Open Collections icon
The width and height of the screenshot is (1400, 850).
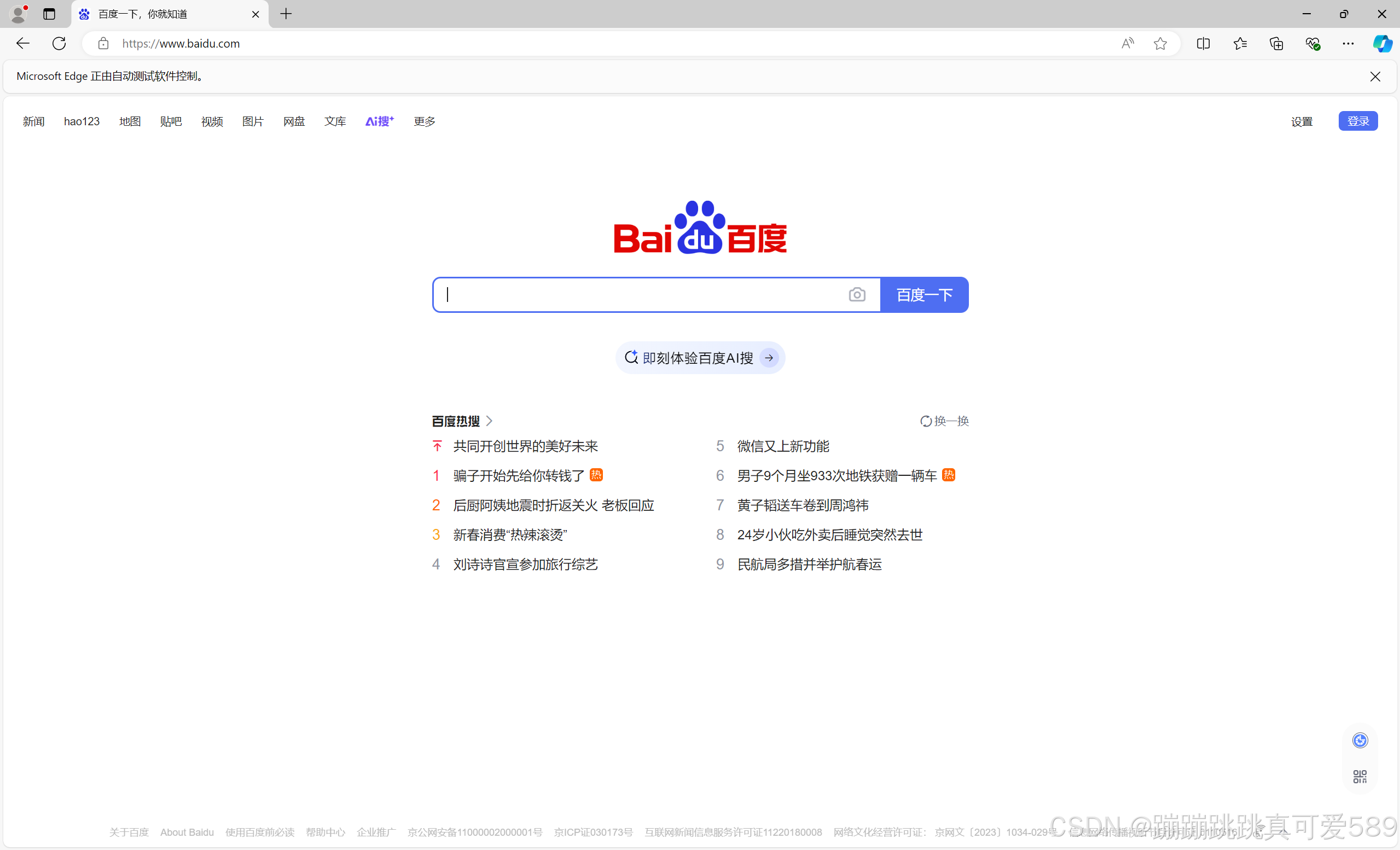click(x=1276, y=43)
